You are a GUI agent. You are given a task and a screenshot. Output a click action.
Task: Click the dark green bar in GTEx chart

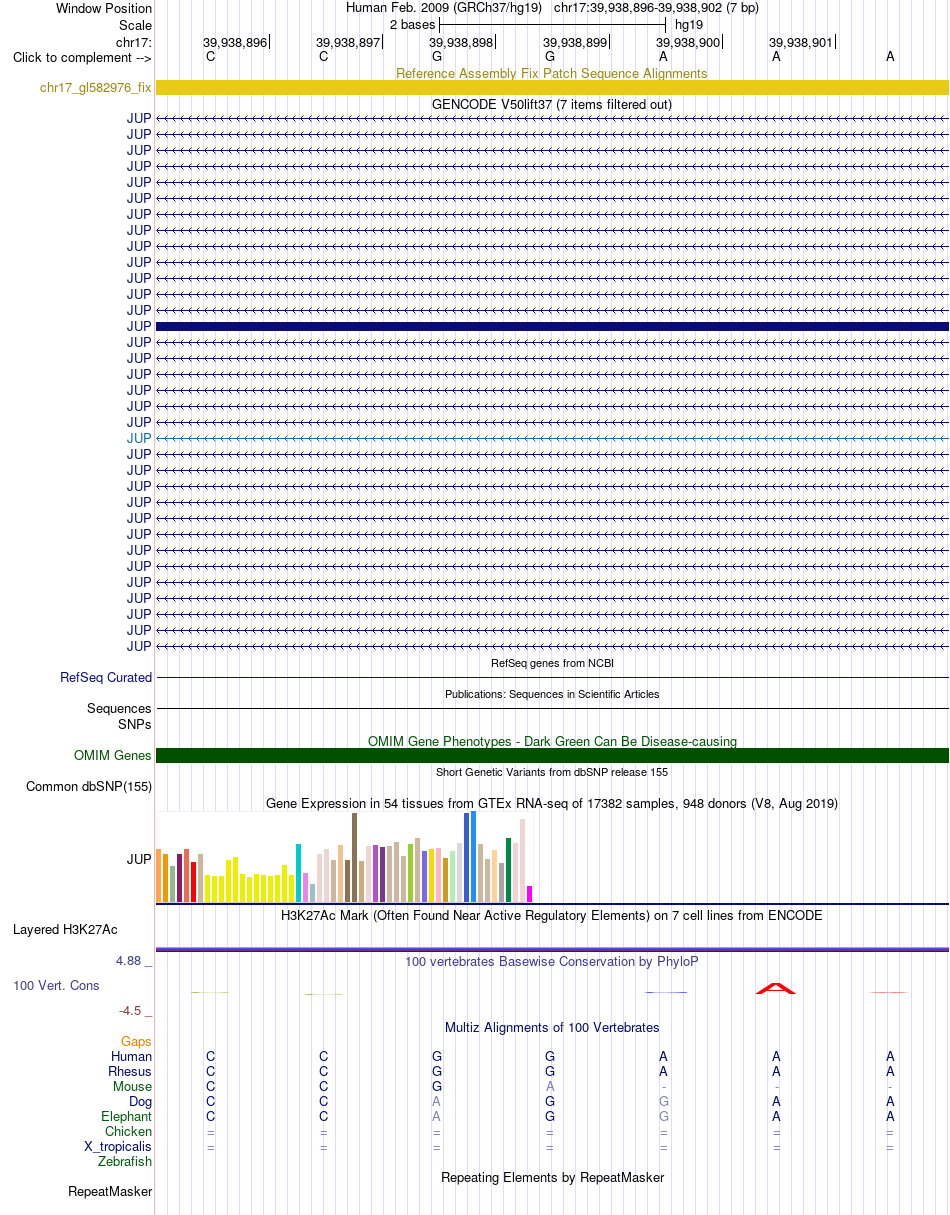click(509, 870)
